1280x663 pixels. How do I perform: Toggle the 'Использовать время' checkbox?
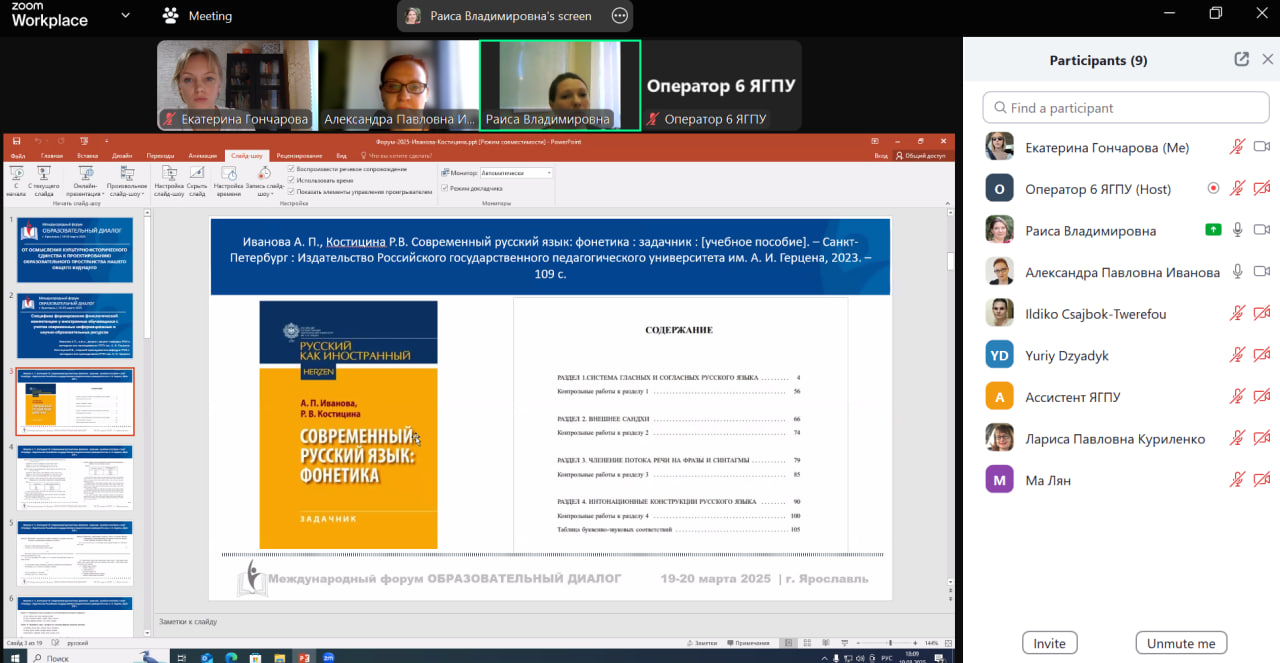(x=291, y=180)
